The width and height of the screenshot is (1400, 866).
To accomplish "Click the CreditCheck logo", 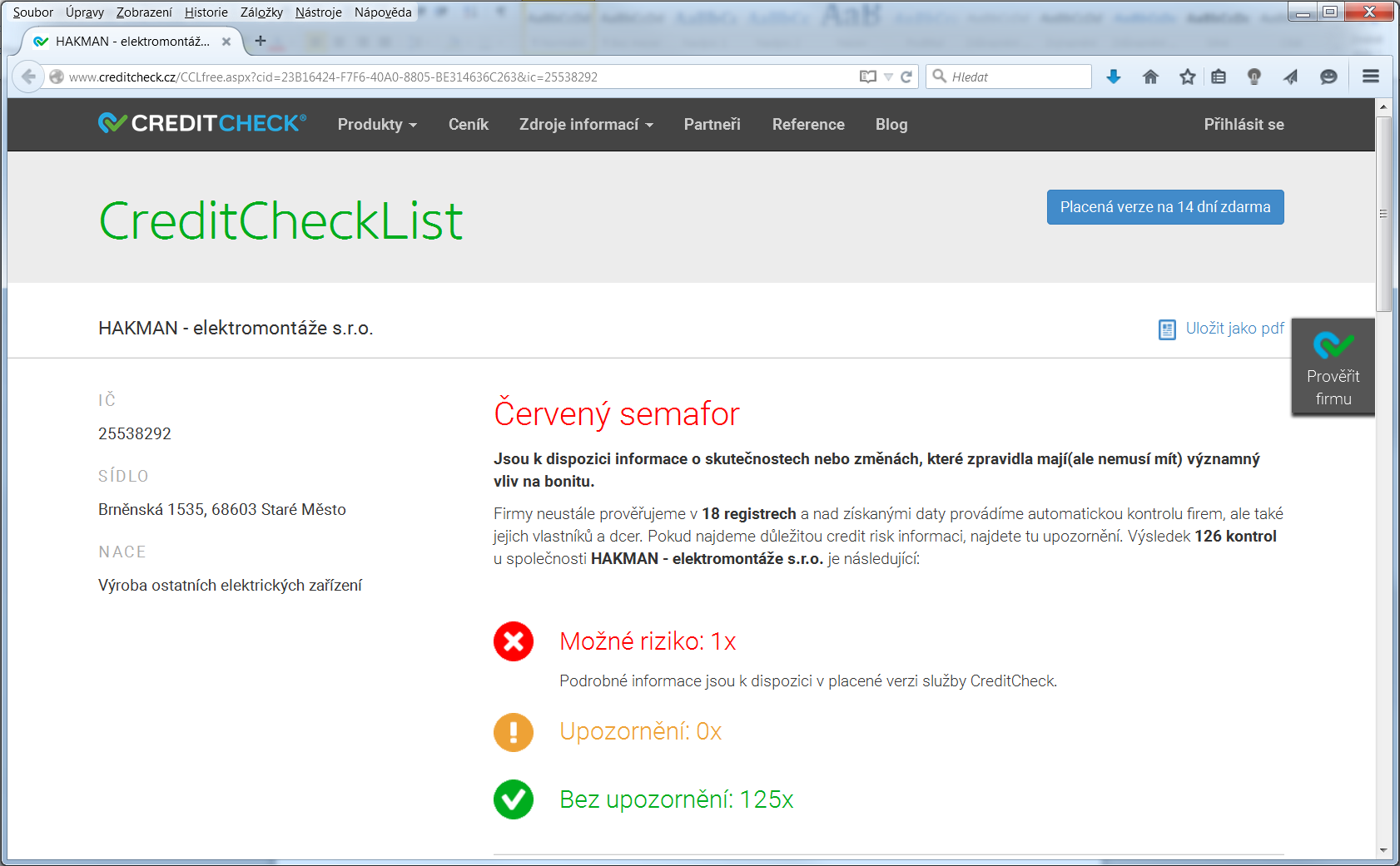I will click(202, 123).
